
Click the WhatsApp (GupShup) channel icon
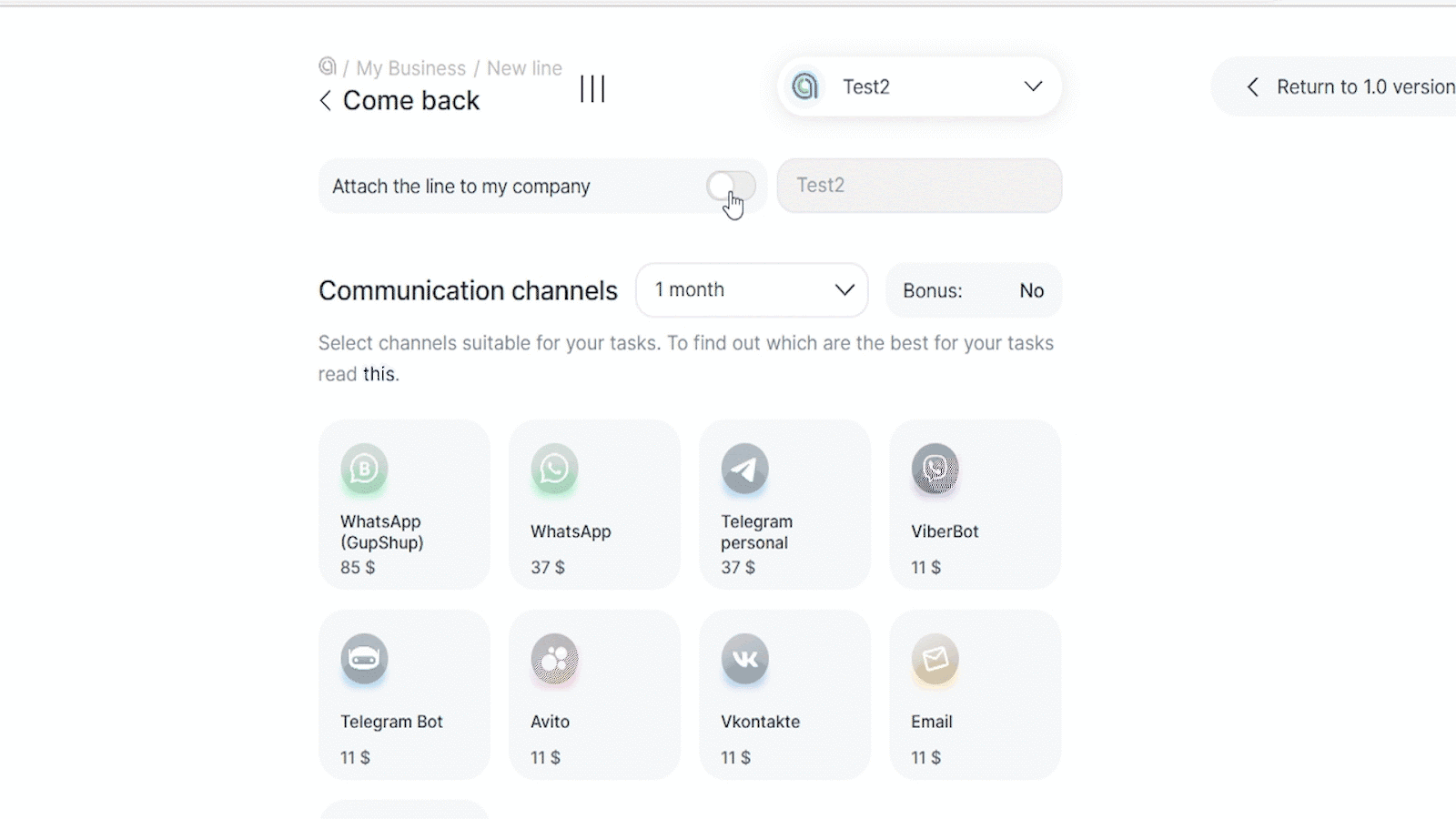click(364, 469)
